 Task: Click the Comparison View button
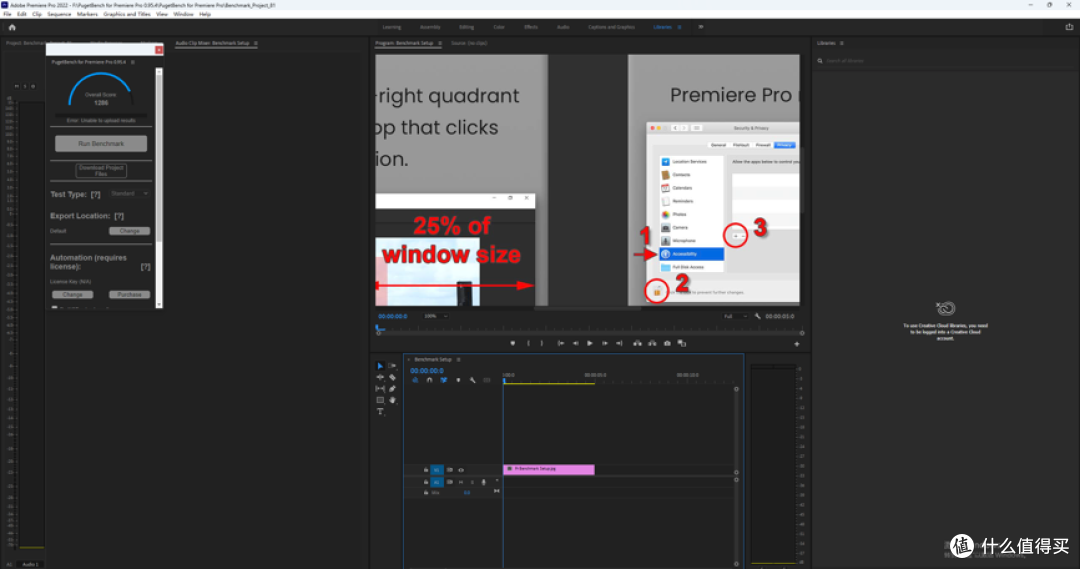682,343
